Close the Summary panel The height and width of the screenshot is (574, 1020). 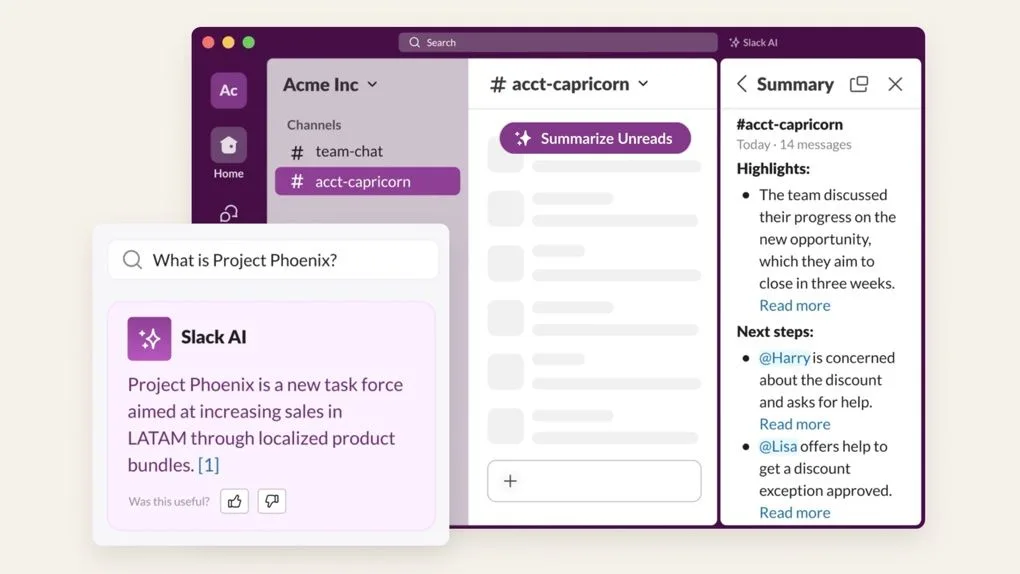click(895, 84)
